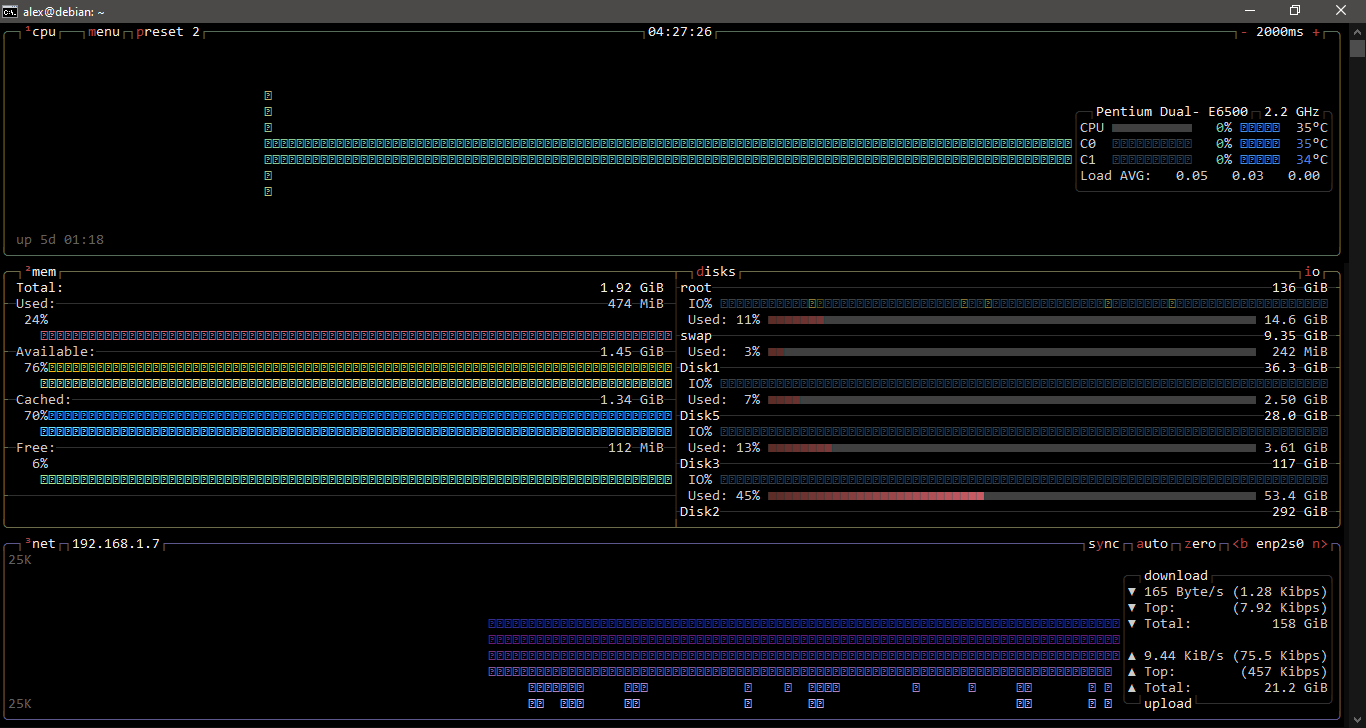Click the ▲ upload arrow indicator in the net panel
This screenshot has height=728, width=1366.
tap(1131, 655)
